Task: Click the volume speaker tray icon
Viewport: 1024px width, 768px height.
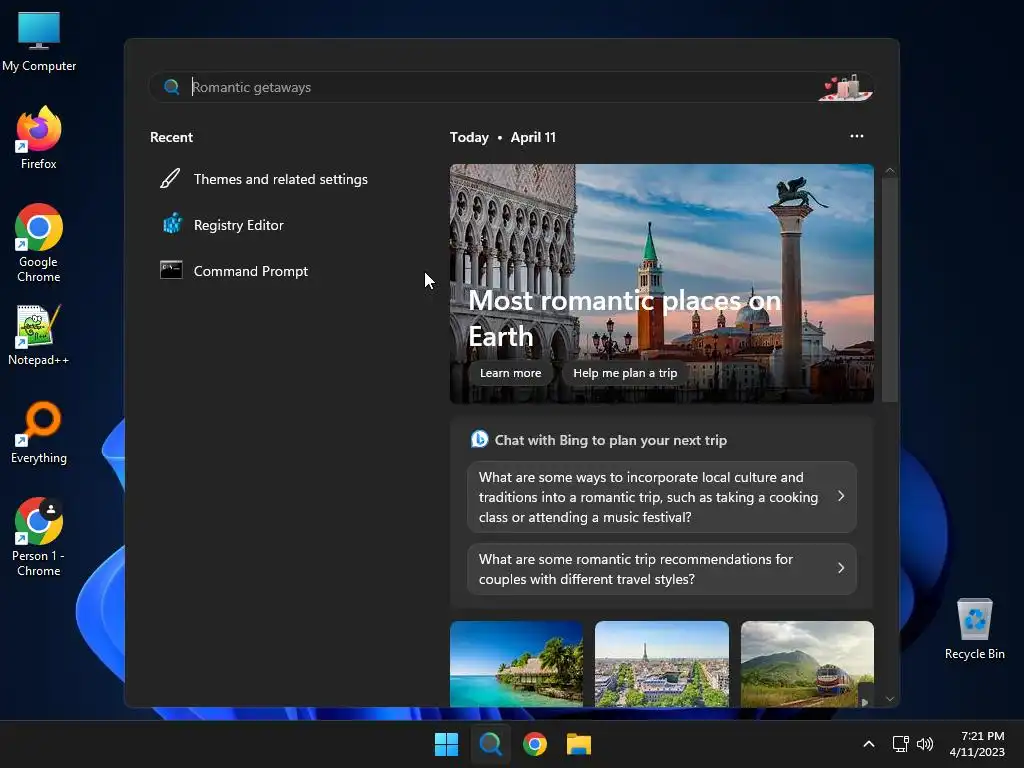Action: (x=925, y=744)
